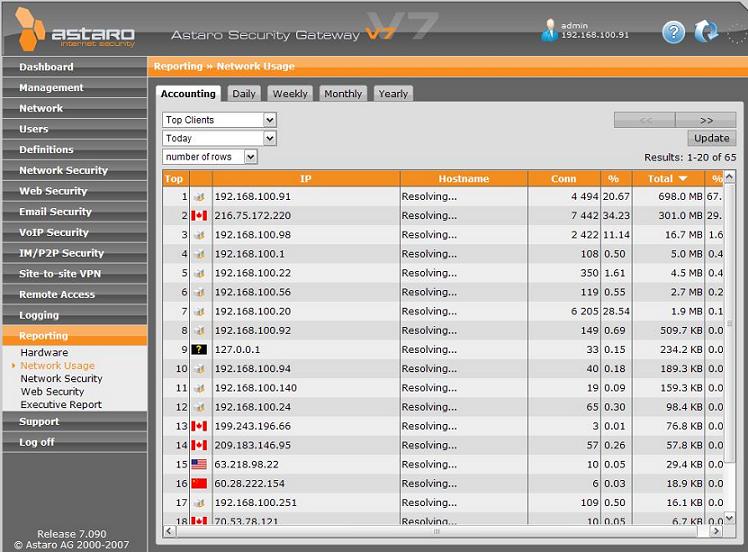
Task: Click the Canada flag for 199.243.196.66
Action: 199,426
